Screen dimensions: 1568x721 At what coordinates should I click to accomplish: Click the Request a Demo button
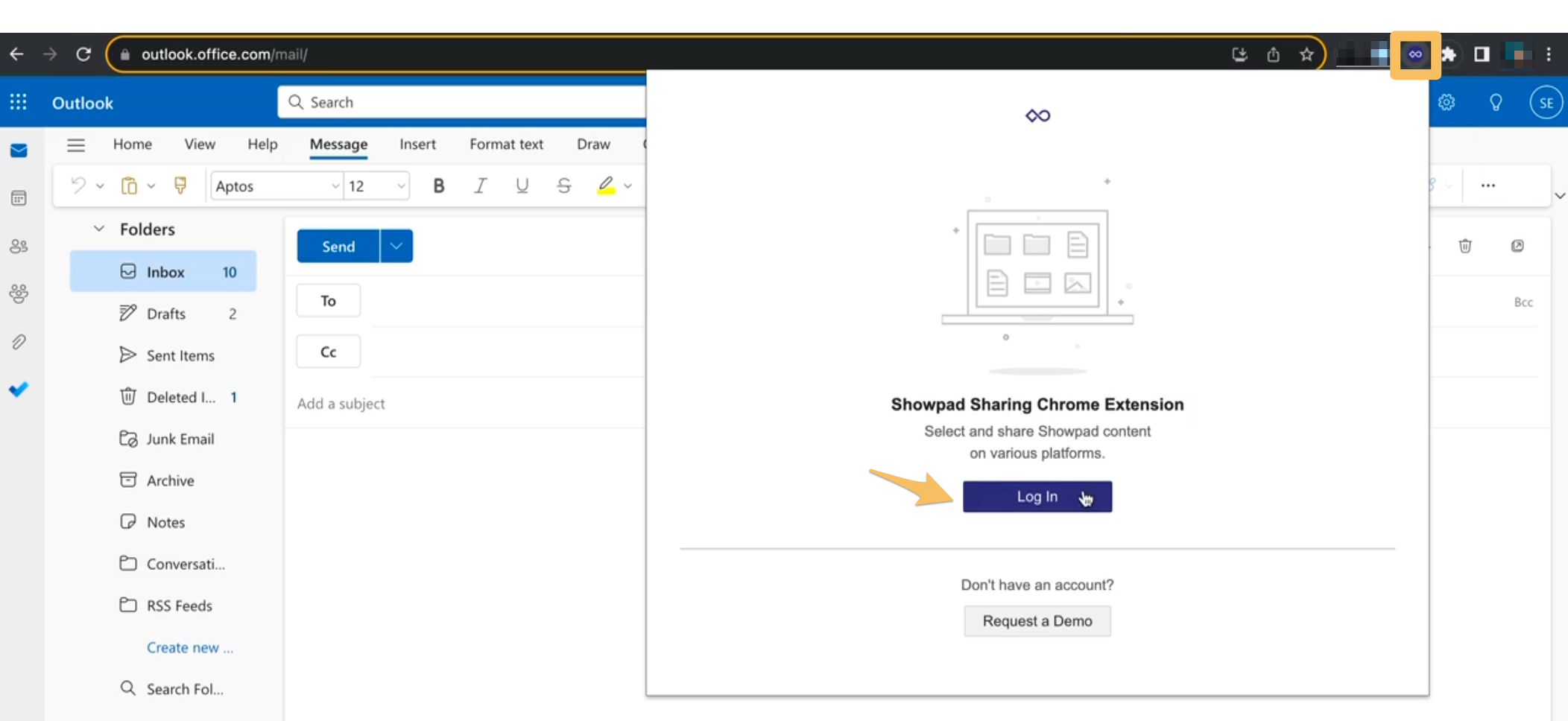(1037, 620)
